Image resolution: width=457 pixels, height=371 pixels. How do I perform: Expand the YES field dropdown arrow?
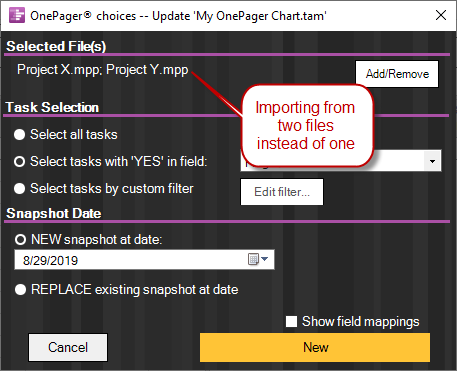pyautogui.click(x=432, y=161)
